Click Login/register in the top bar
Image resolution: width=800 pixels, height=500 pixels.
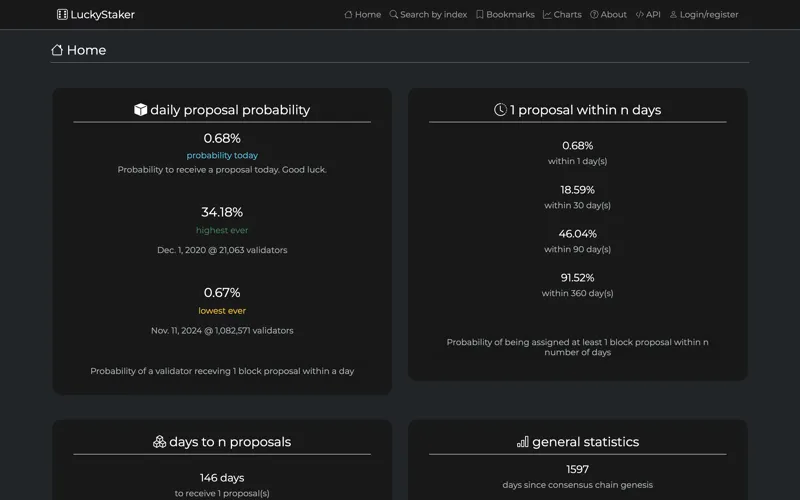pos(704,14)
